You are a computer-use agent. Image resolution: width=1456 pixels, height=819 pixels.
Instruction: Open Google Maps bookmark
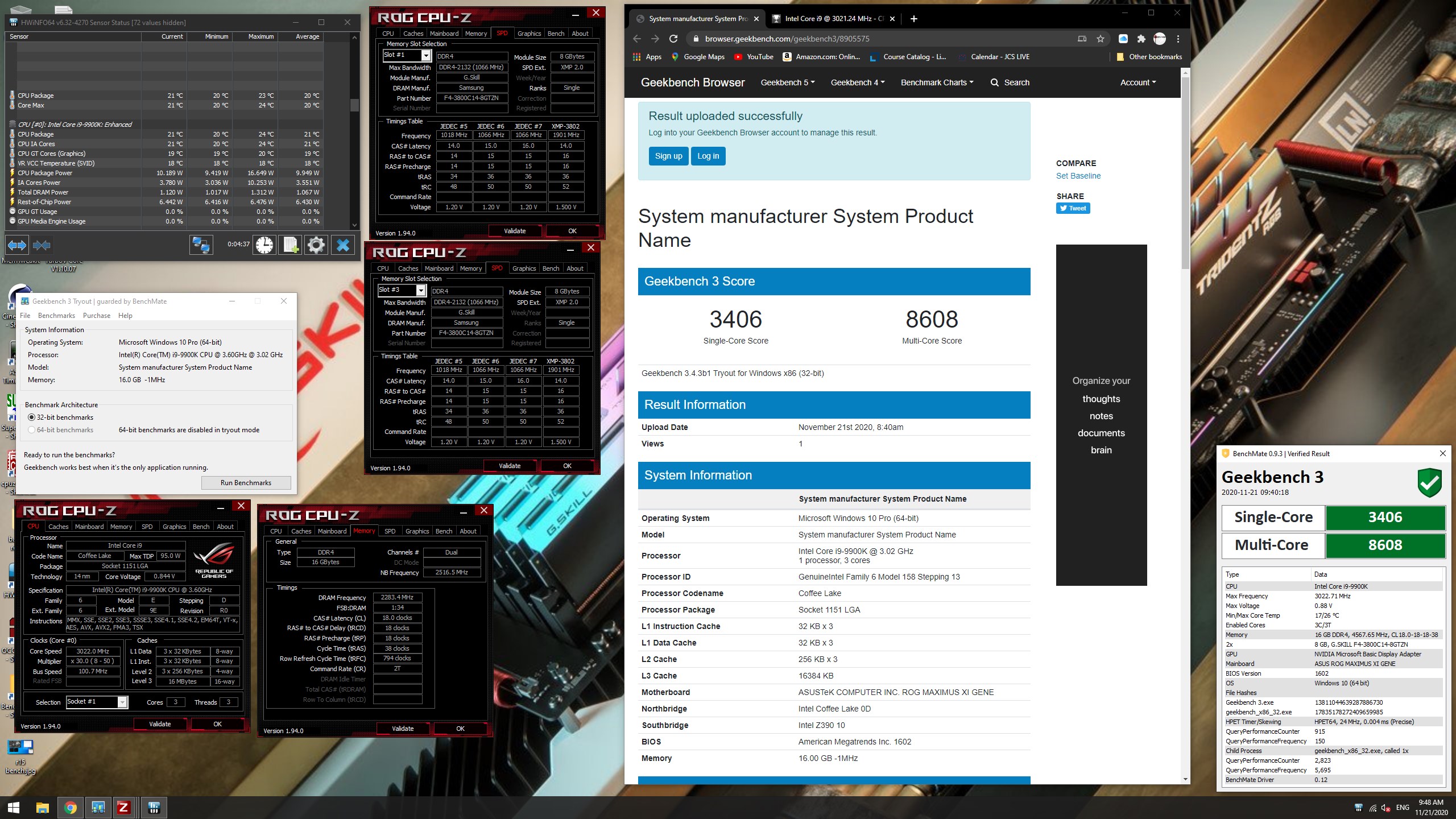point(698,57)
